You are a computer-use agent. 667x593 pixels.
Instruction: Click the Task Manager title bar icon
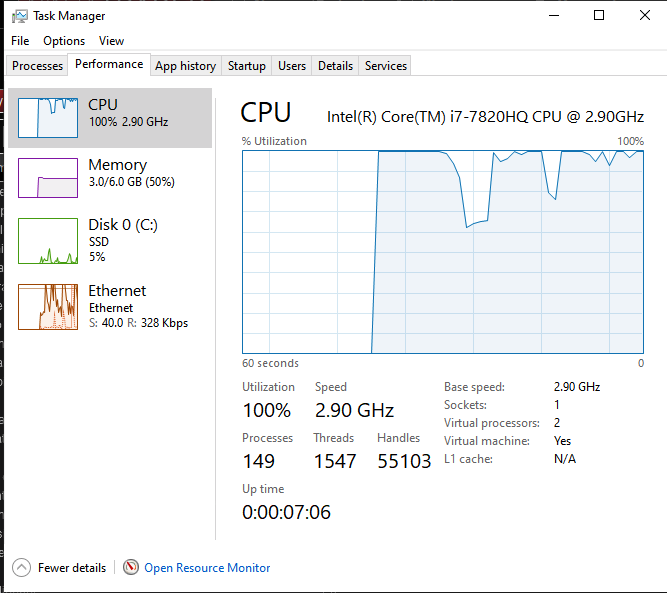[x=19, y=16]
